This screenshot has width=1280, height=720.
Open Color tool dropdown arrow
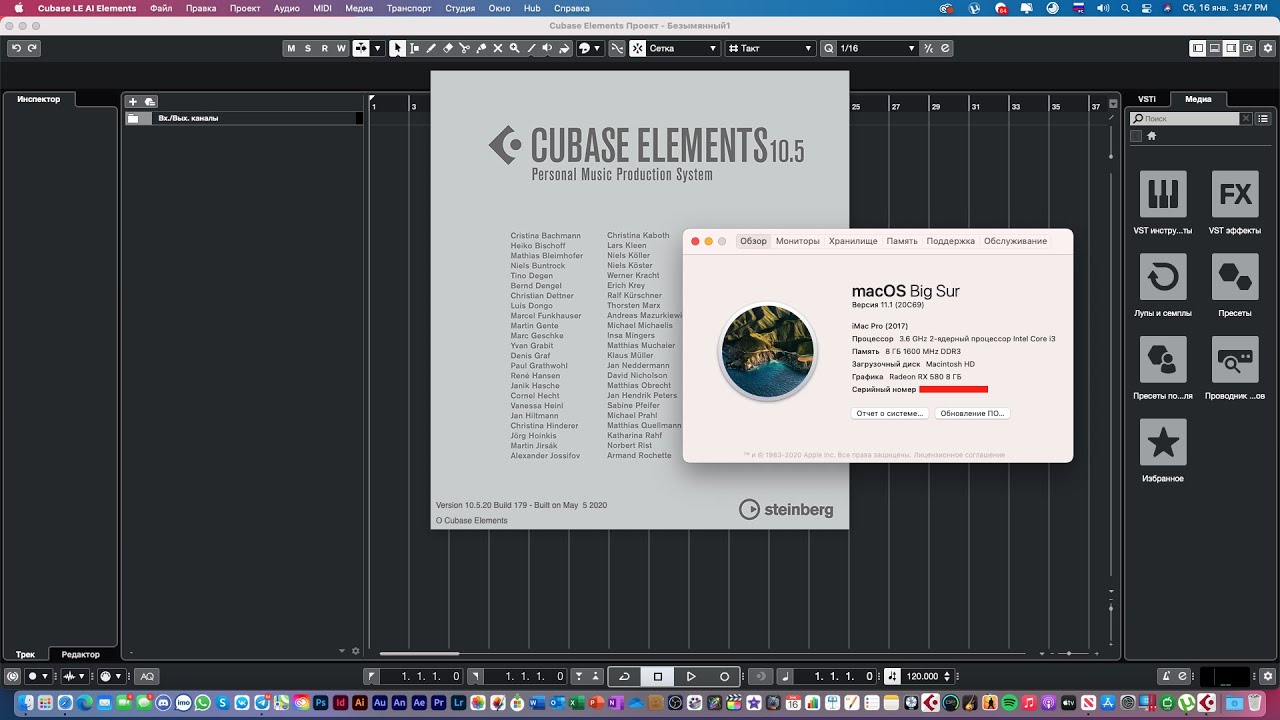pyautogui.click(x=597, y=48)
